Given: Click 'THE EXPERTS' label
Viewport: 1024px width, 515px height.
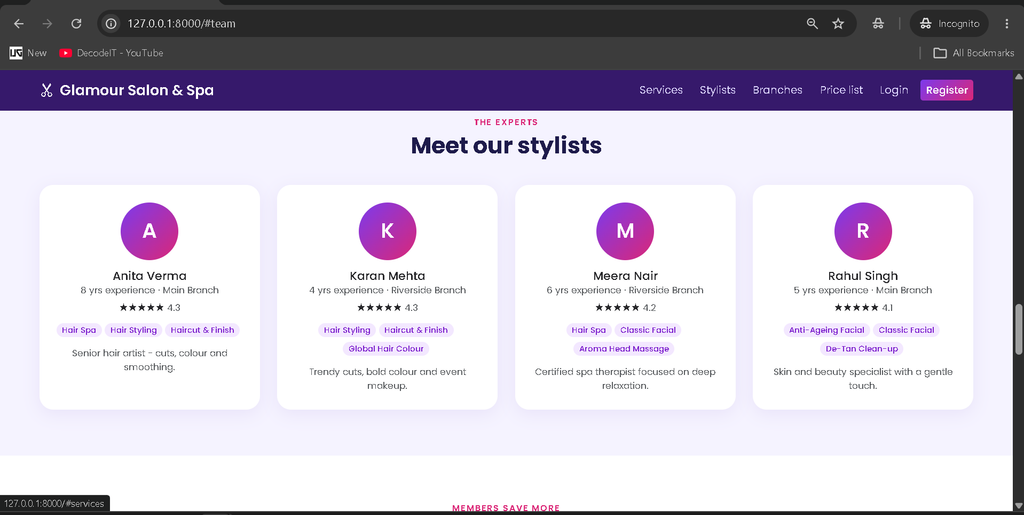Looking at the screenshot, I should [506, 122].
